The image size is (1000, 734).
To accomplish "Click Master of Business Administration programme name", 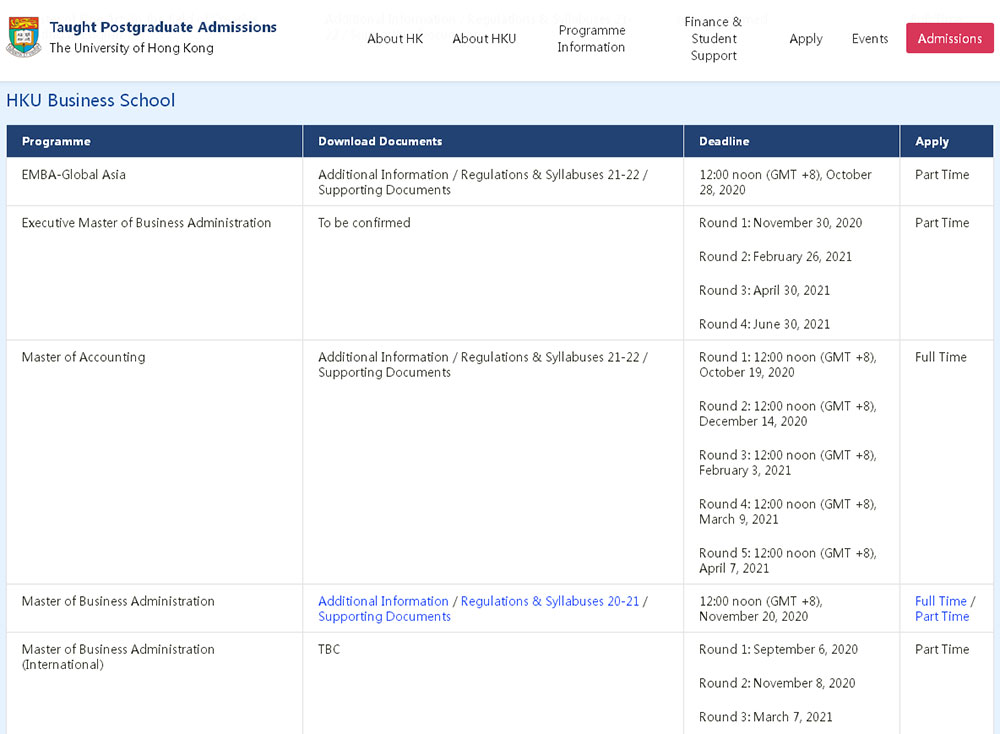I will tap(118, 601).
